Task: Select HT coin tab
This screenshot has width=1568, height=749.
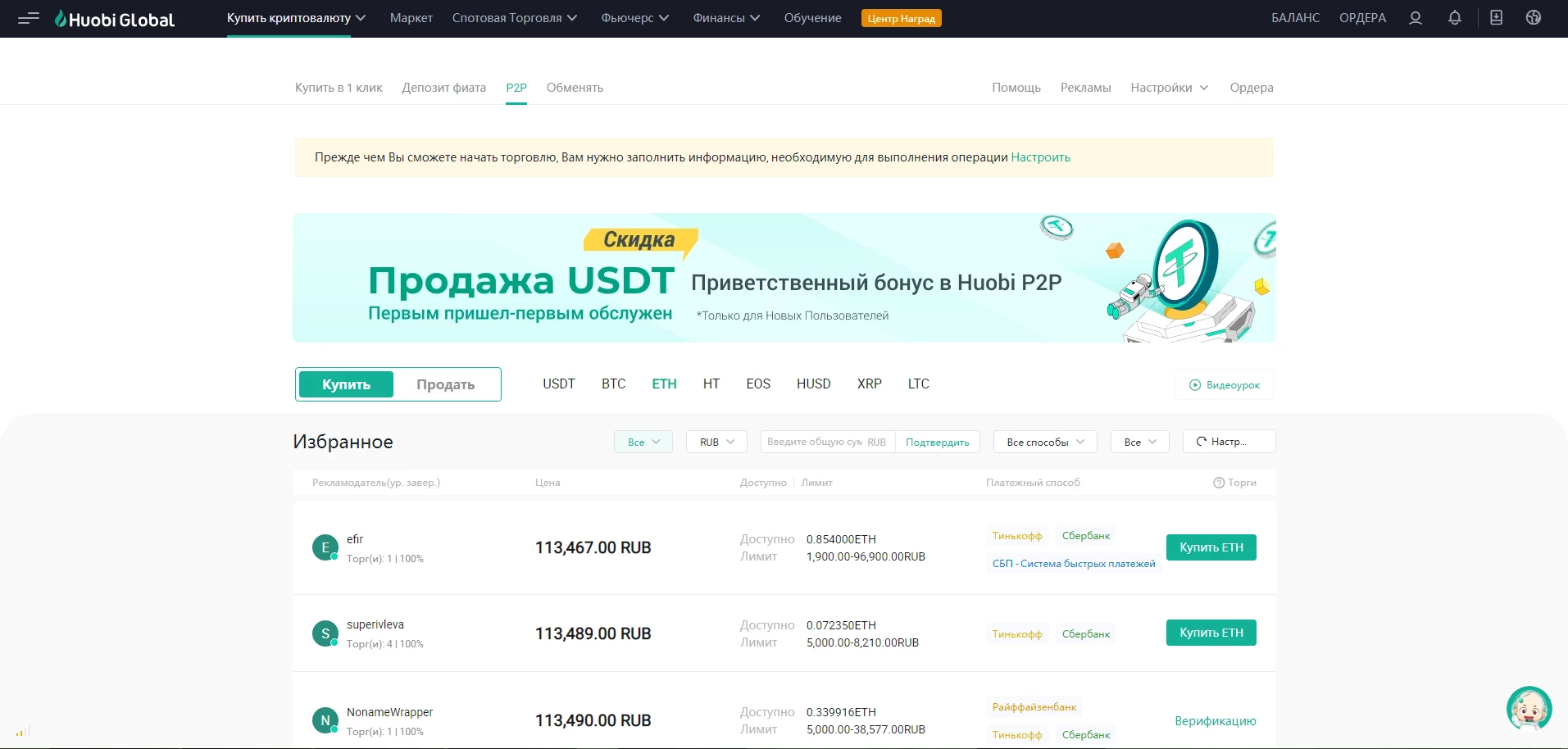Action: [711, 384]
